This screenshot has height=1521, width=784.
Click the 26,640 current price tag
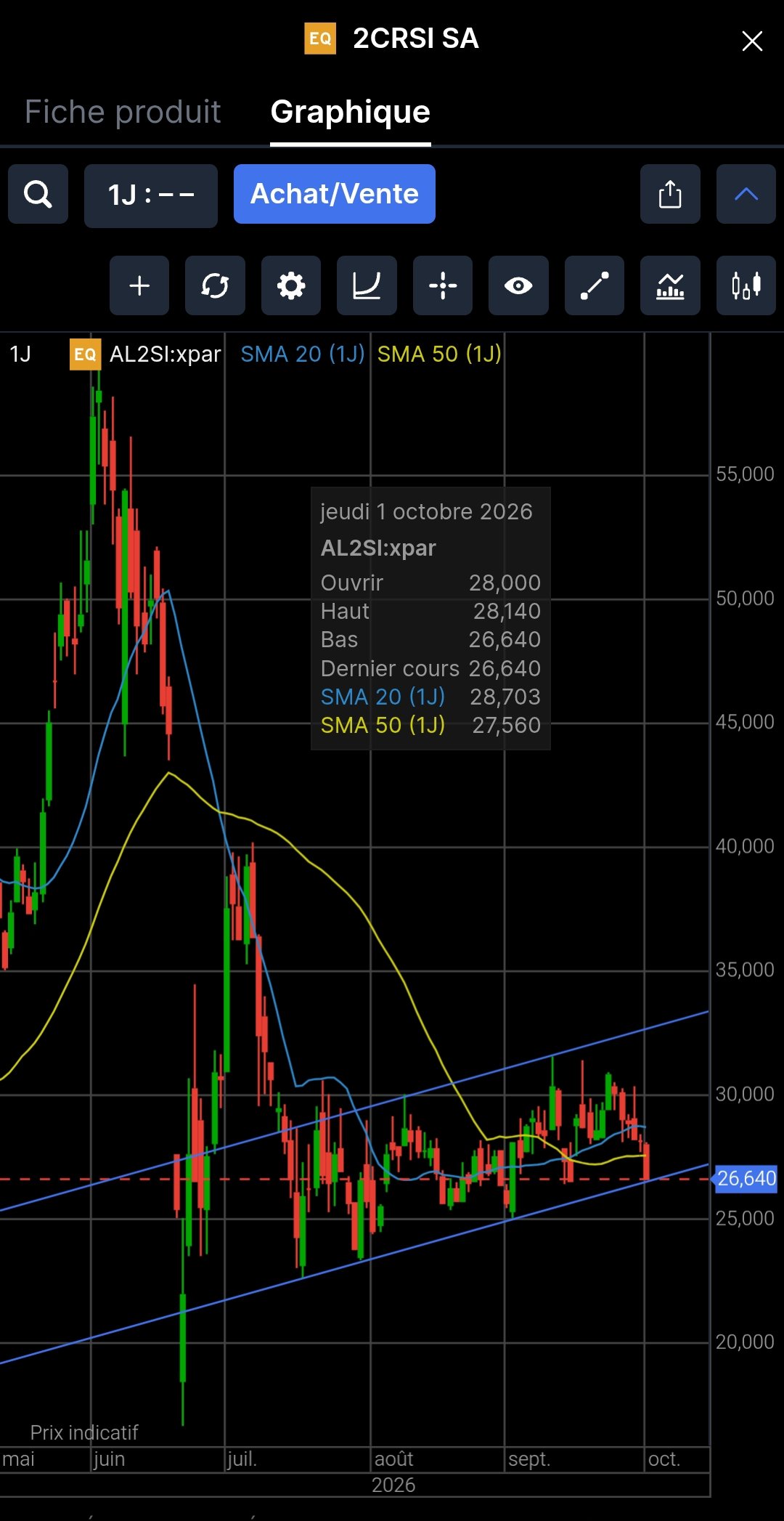[x=747, y=1178]
